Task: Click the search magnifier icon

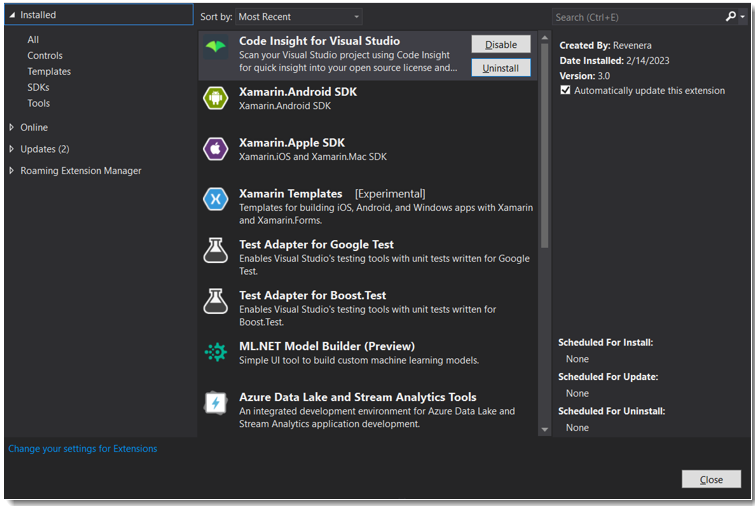Action: (x=731, y=17)
